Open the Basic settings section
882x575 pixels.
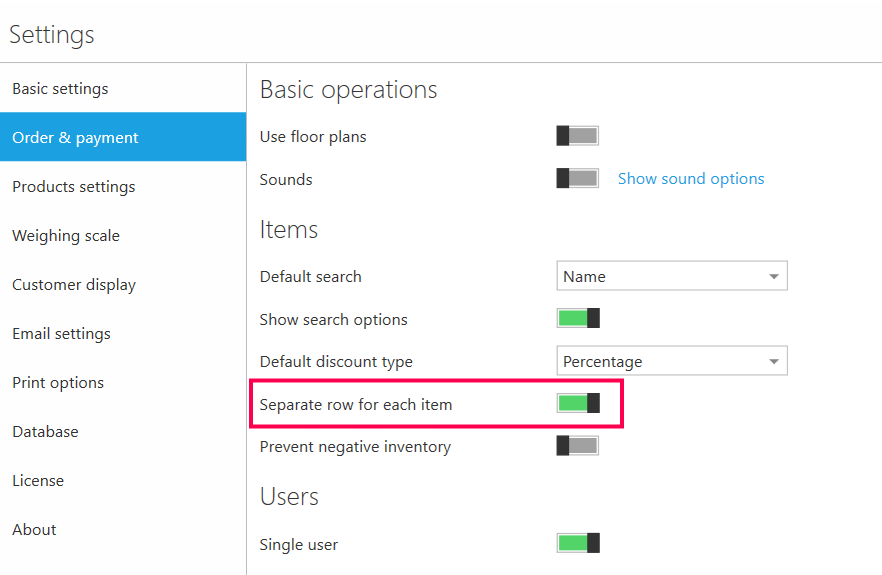60,89
